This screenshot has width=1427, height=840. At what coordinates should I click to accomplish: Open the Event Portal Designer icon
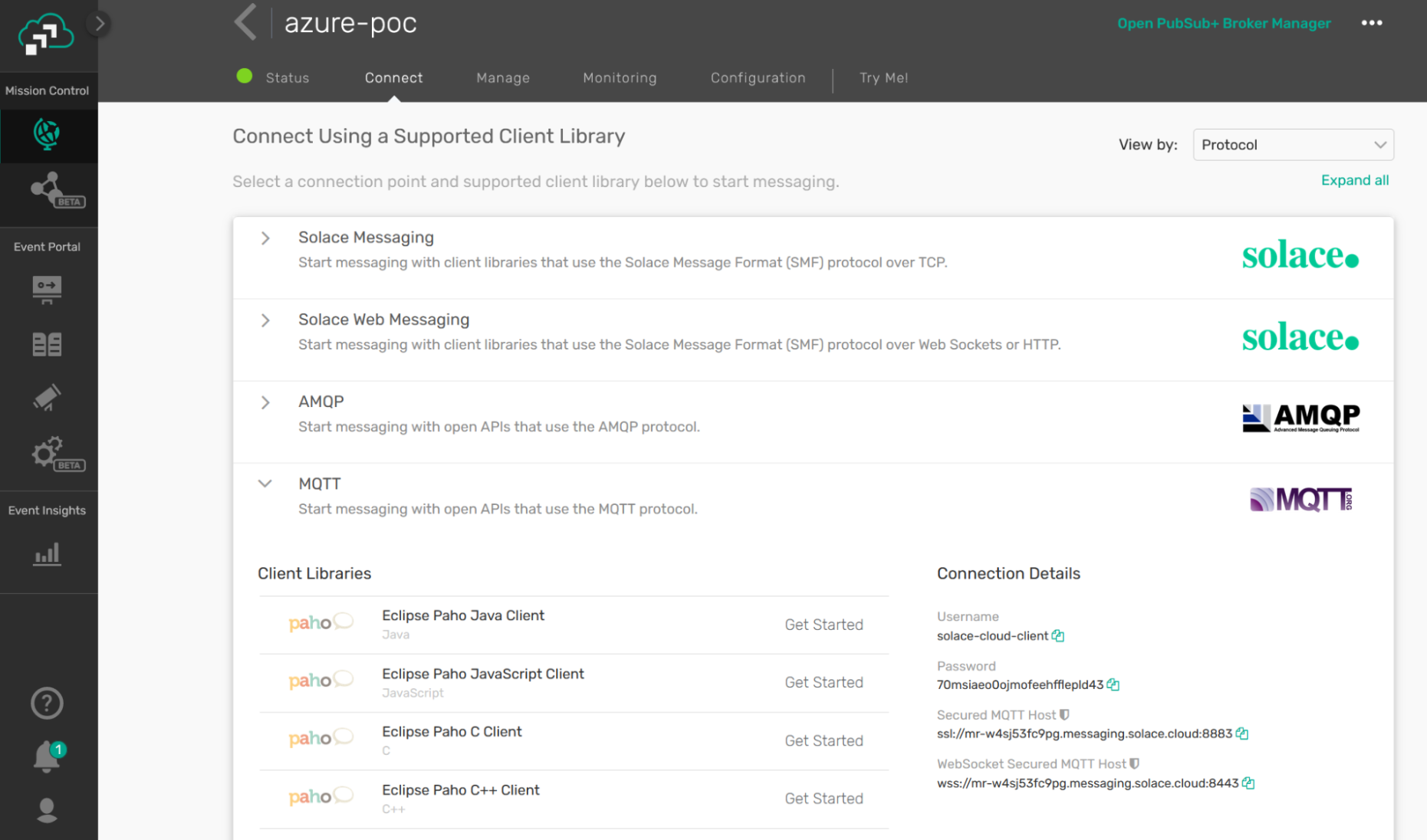[x=48, y=289]
